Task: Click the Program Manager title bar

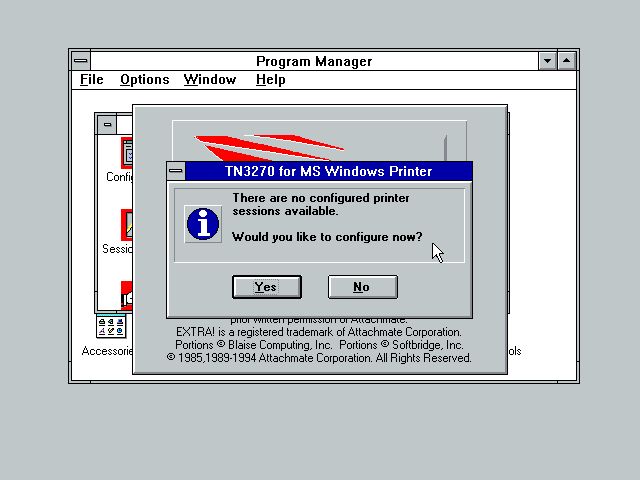Action: (314, 61)
